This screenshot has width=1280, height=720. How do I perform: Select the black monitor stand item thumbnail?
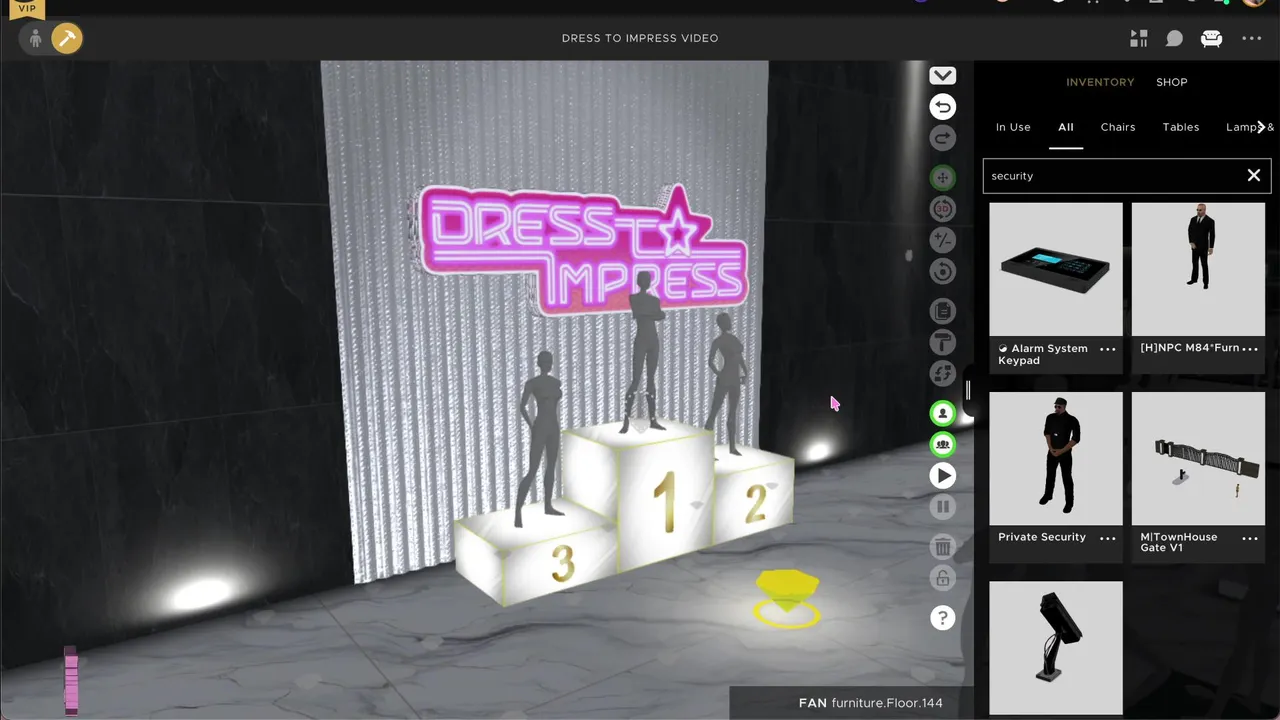(x=1056, y=647)
